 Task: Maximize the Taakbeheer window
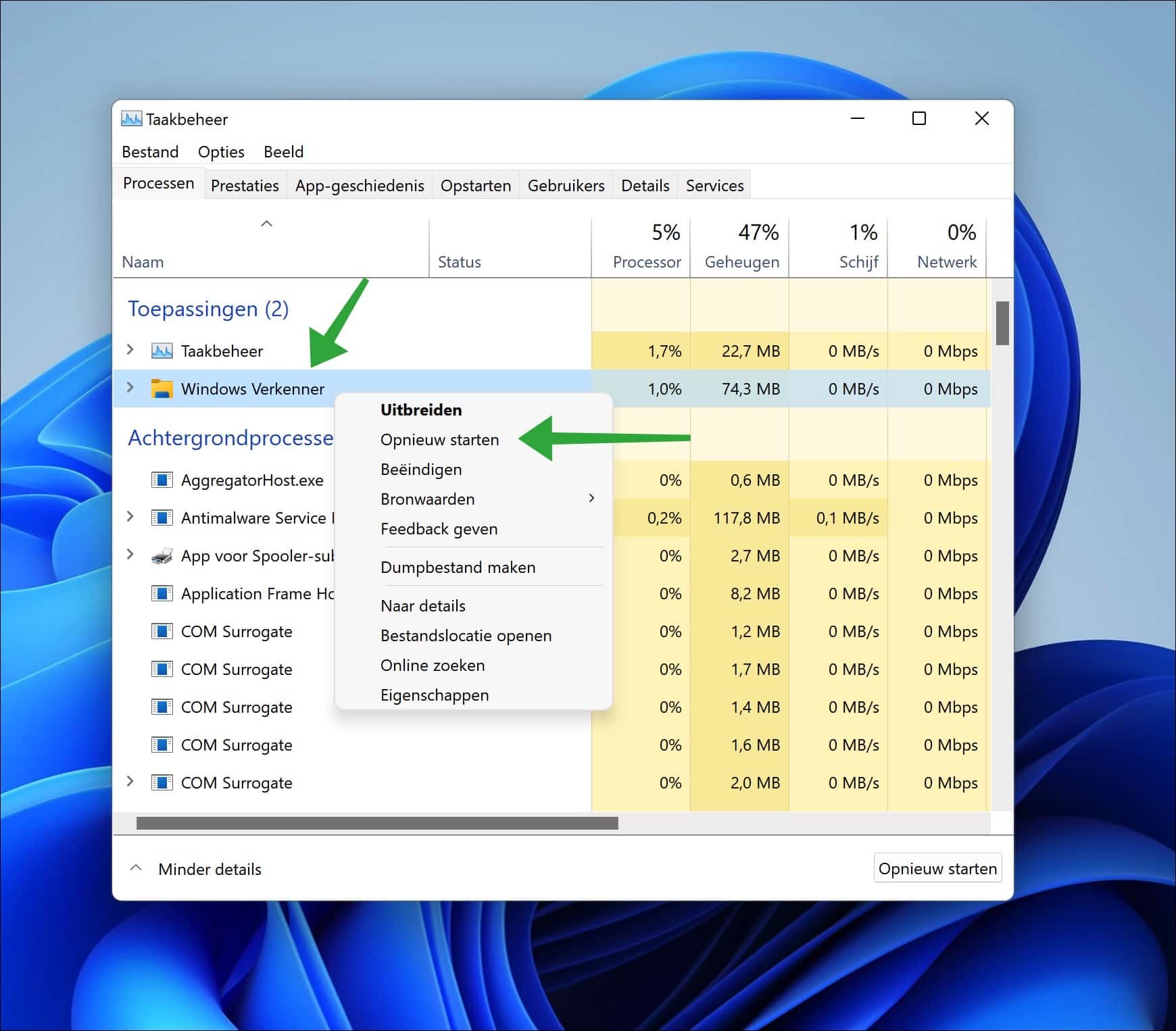click(919, 119)
